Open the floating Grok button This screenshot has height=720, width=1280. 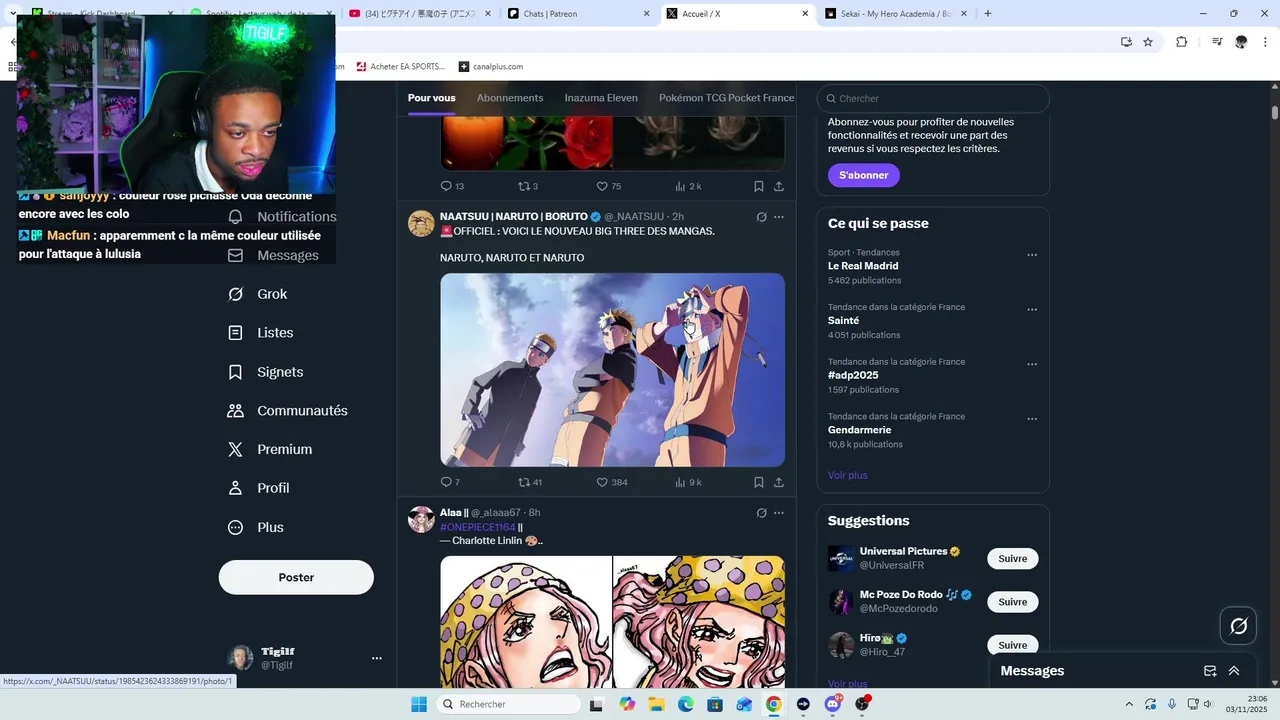(x=1238, y=626)
